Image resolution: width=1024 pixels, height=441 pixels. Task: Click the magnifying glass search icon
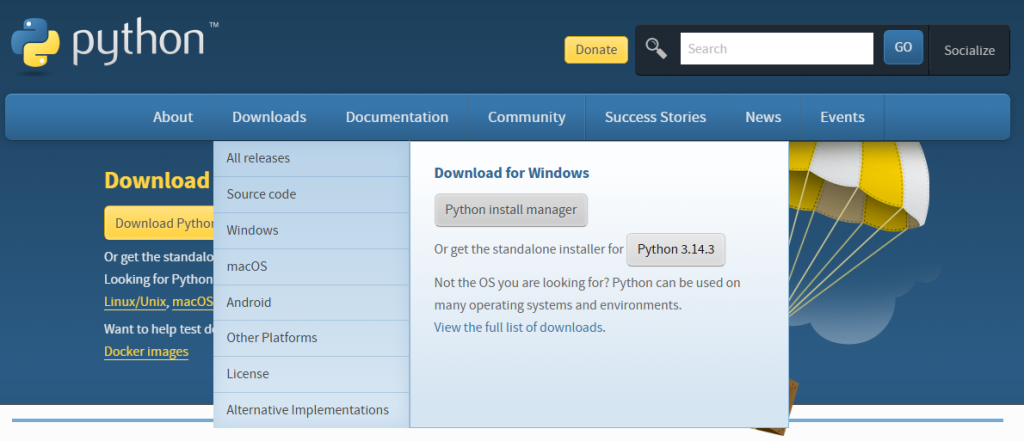[x=656, y=48]
